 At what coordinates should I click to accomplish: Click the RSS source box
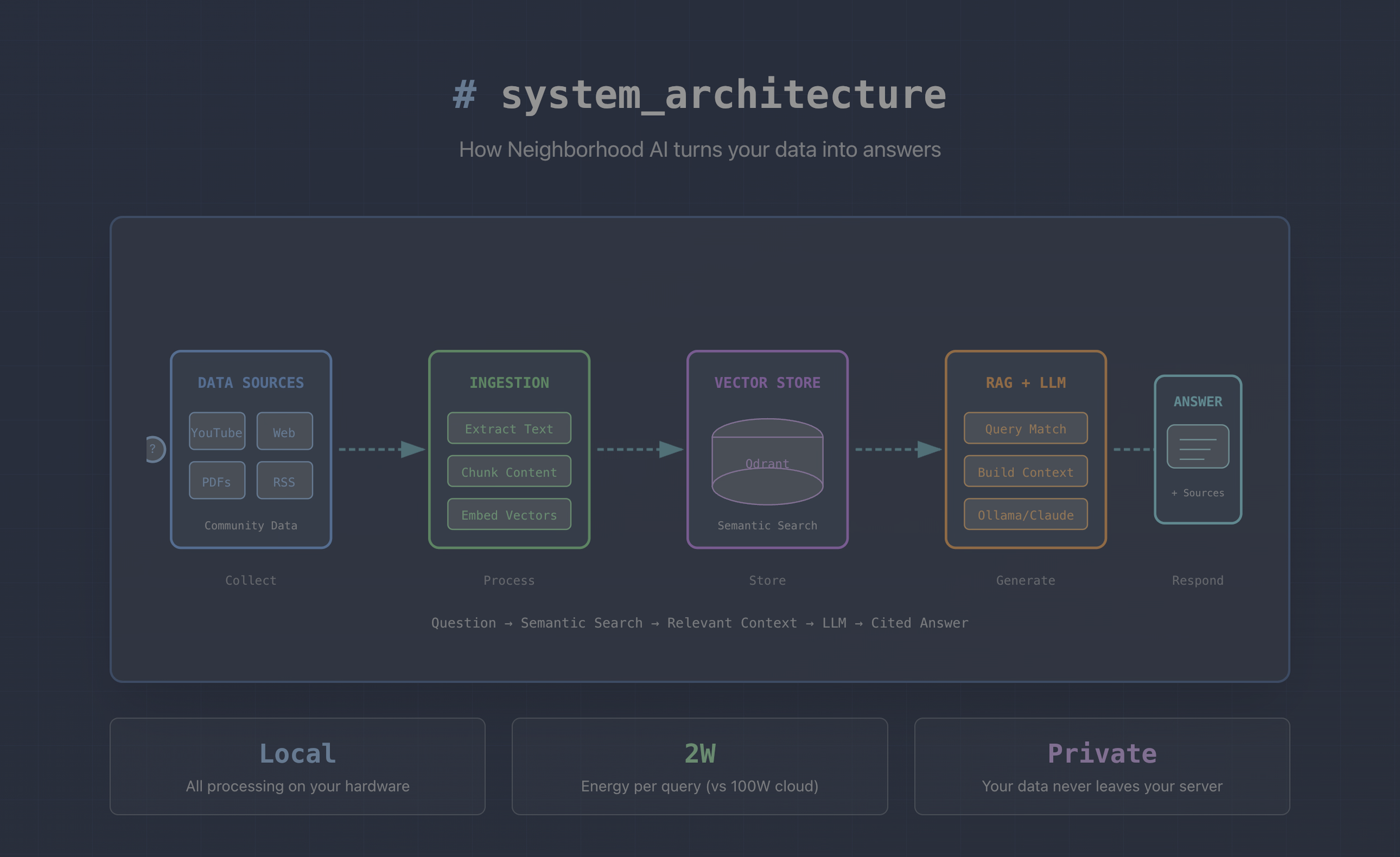pos(284,480)
